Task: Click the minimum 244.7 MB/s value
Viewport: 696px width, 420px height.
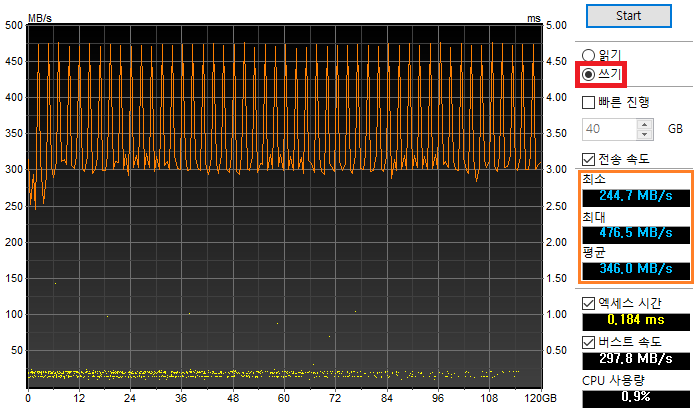Action: 636,196
